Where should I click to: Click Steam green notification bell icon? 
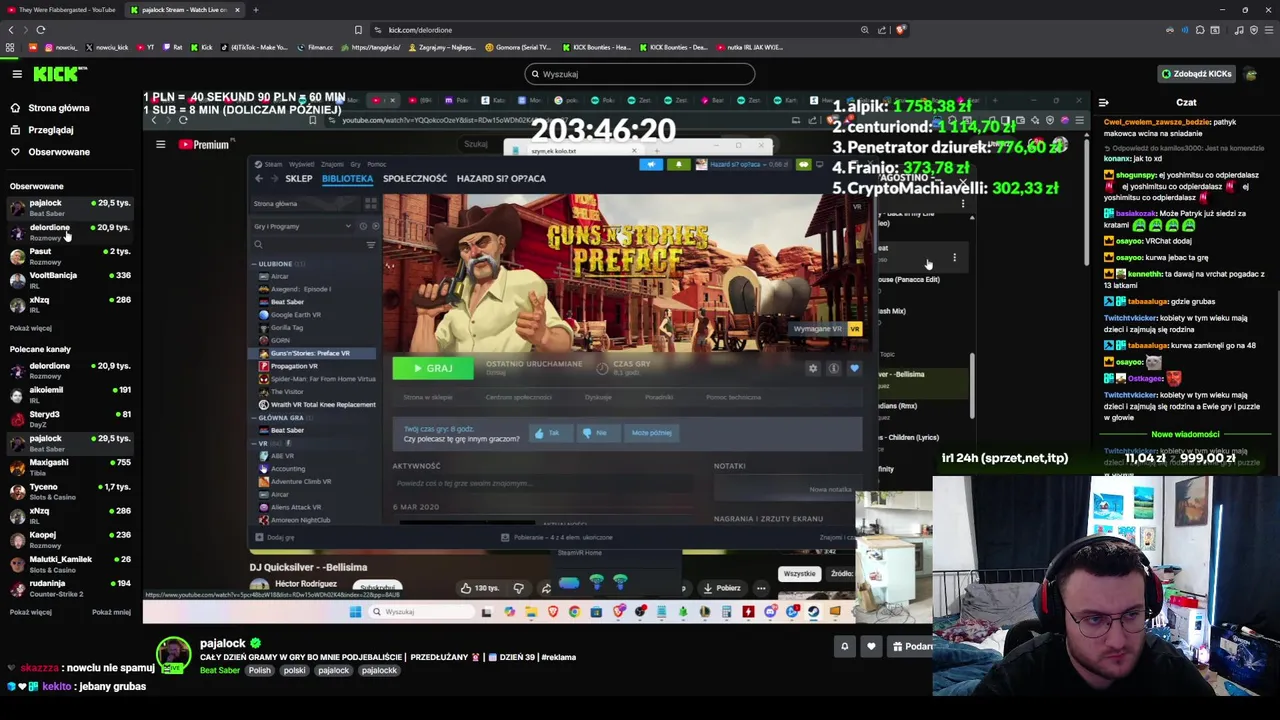(679, 164)
